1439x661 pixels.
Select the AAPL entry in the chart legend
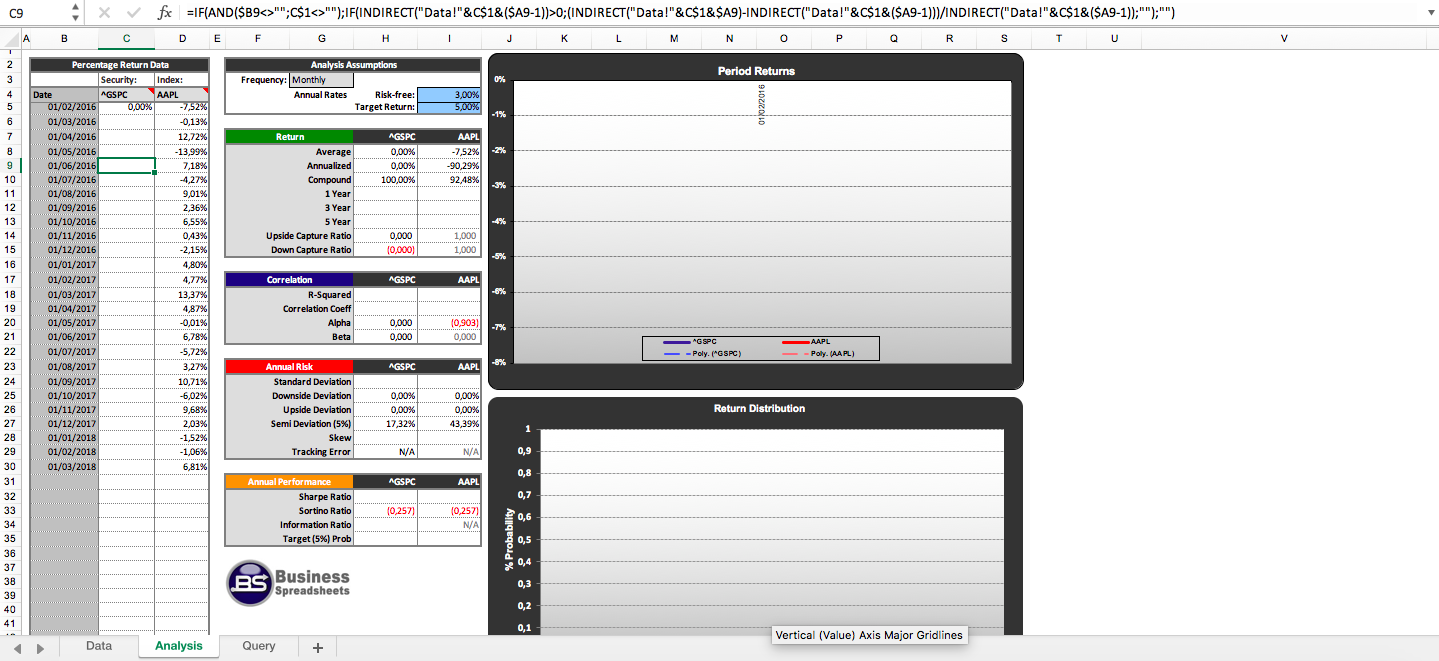click(822, 340)
